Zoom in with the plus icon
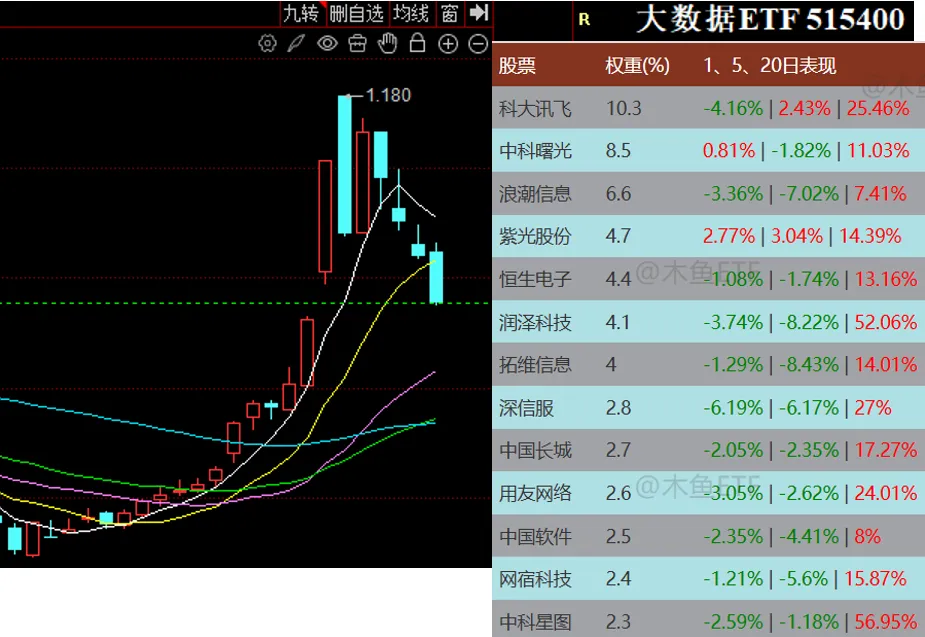The height and width of the screenshot is (637, 925). point(448,44)
